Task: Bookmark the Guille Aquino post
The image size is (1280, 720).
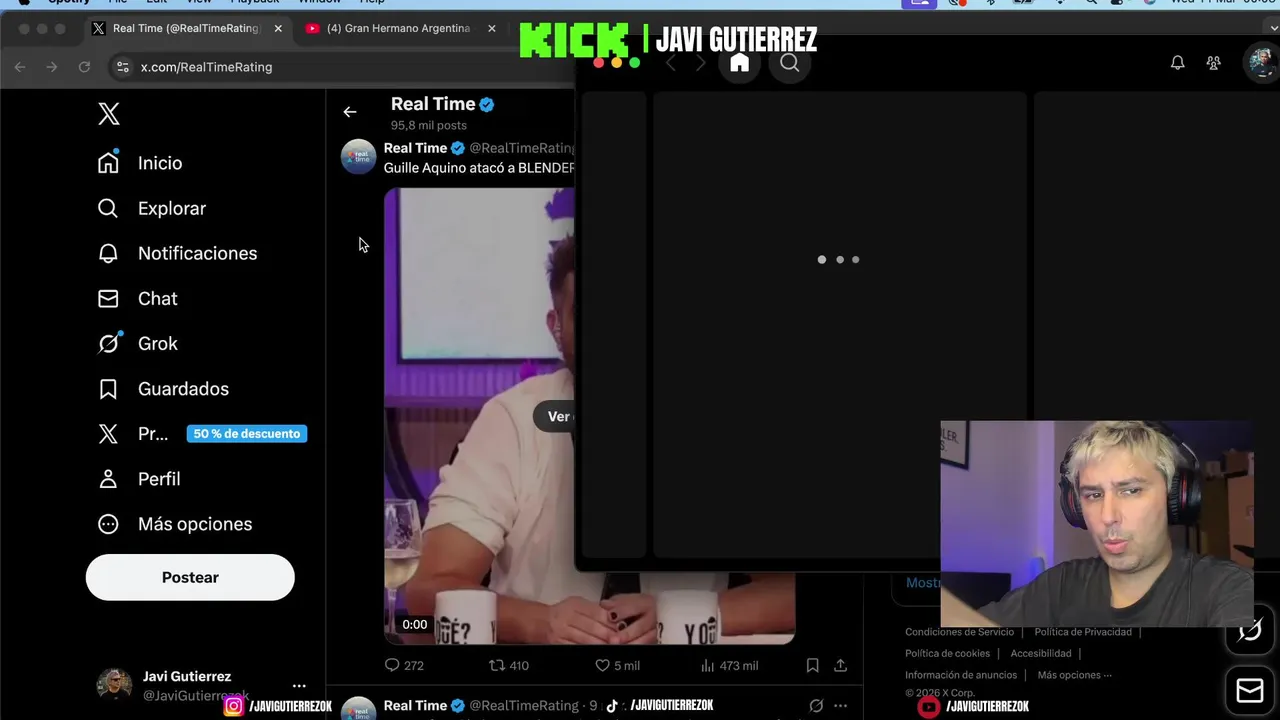Action: click(x=813, y=665)
